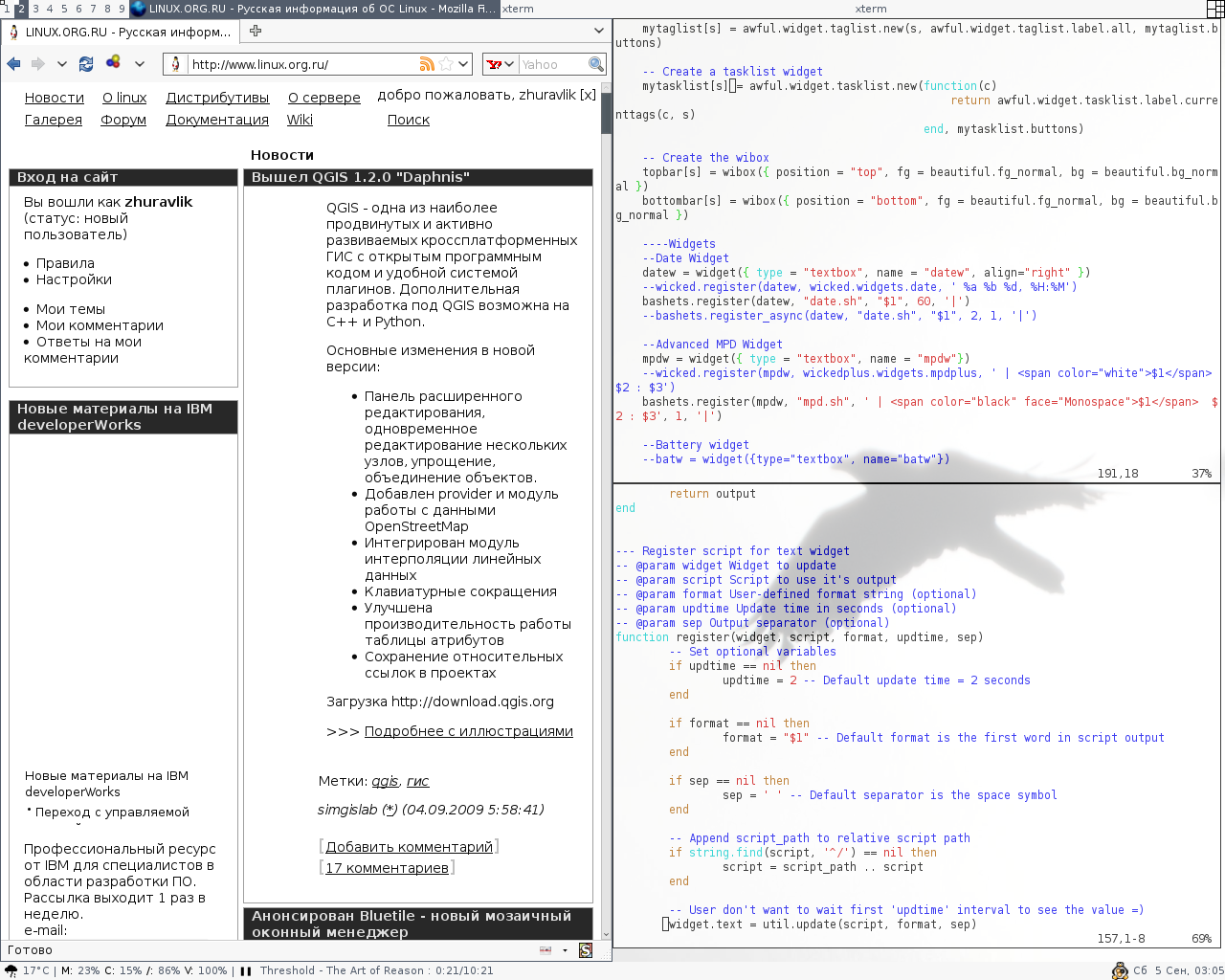Click the NoScript S icon in status bar
Image resolution: width=1225 pixels, height=980 pixels.
[586, 950]
